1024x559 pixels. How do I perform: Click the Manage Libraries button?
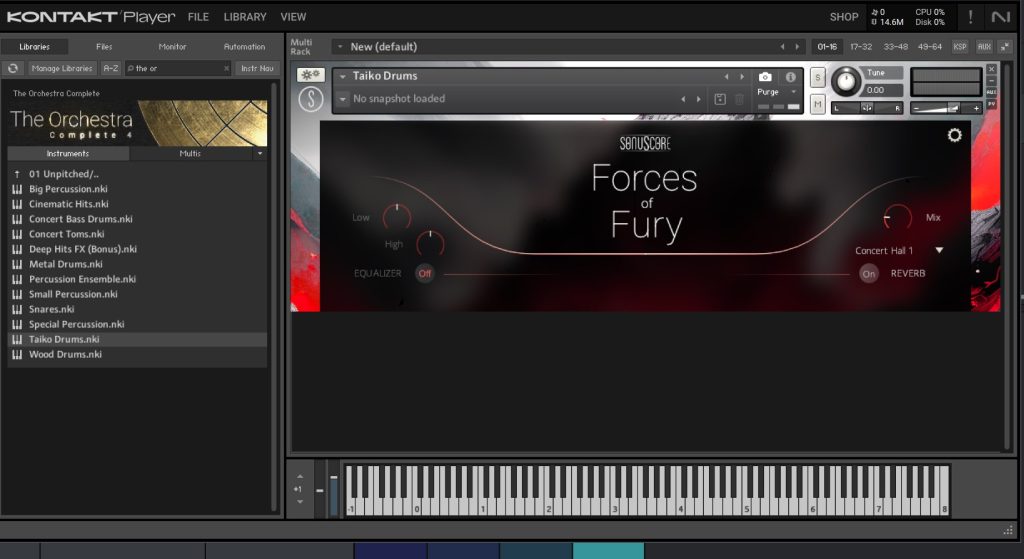(62, 68)
